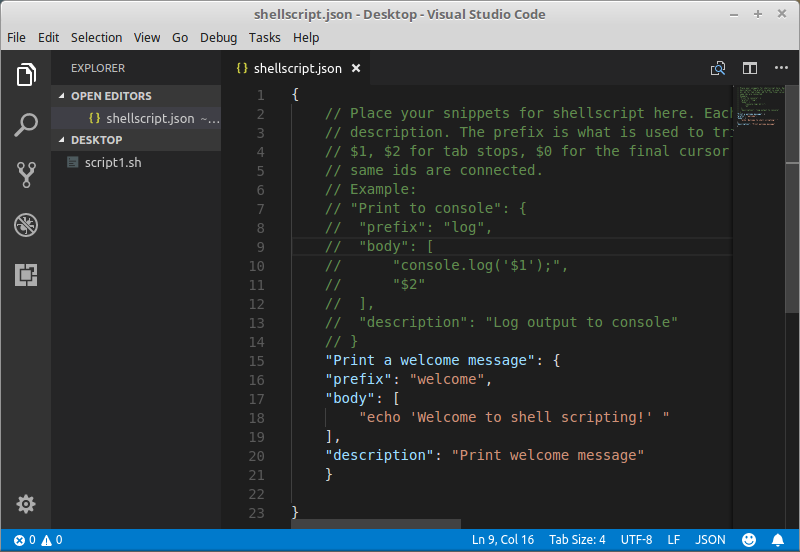The height and width of the screenshot is (552, 800).
Task: Select the shellscript.json editor tab
Action: pos(297,69)
